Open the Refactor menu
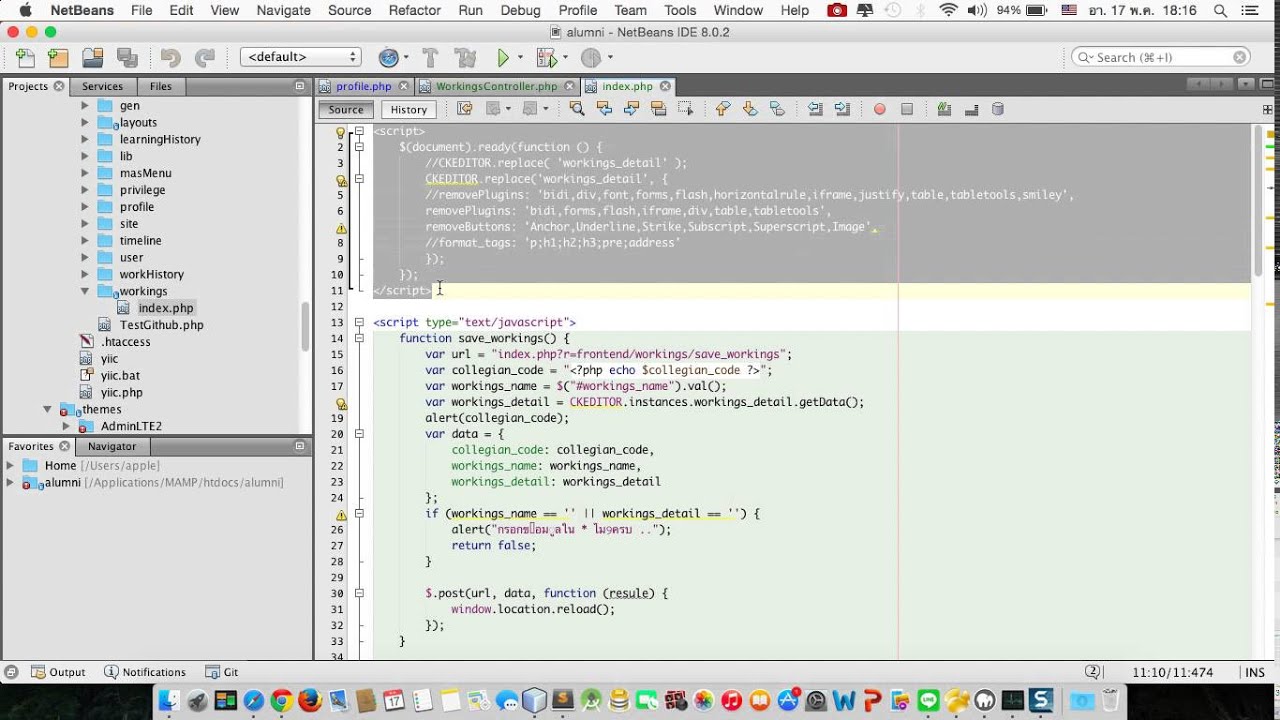 pyautogui.click(x=414, y=10)
